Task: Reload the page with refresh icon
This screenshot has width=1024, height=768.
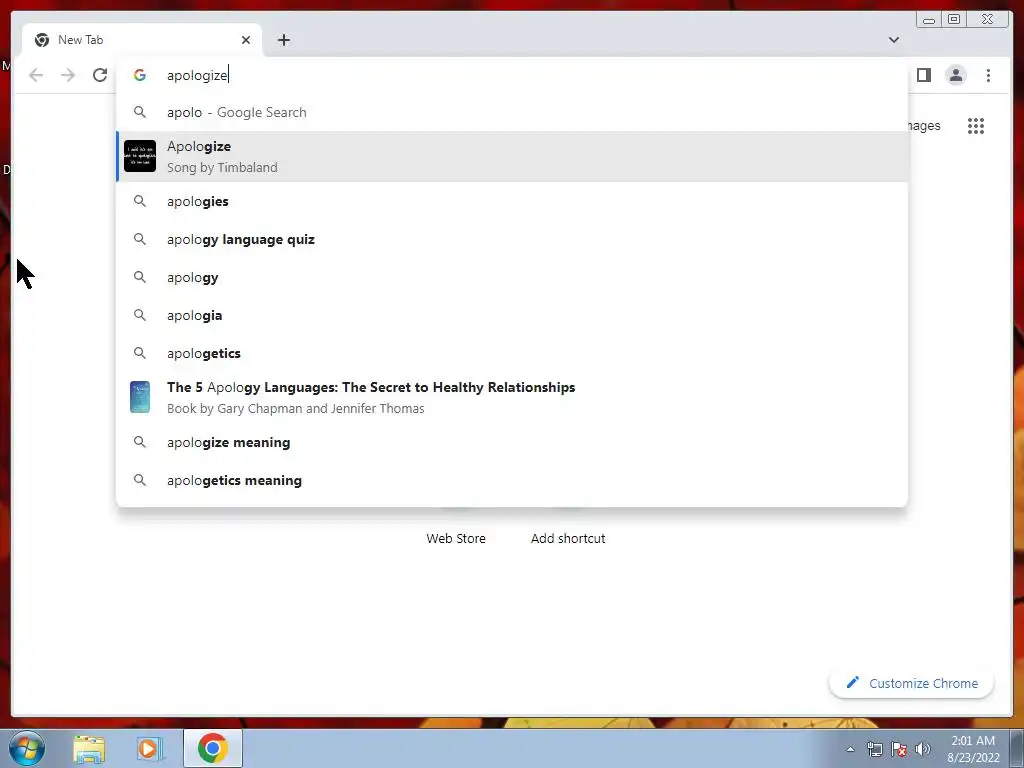Action: click(x=99, y=75)
